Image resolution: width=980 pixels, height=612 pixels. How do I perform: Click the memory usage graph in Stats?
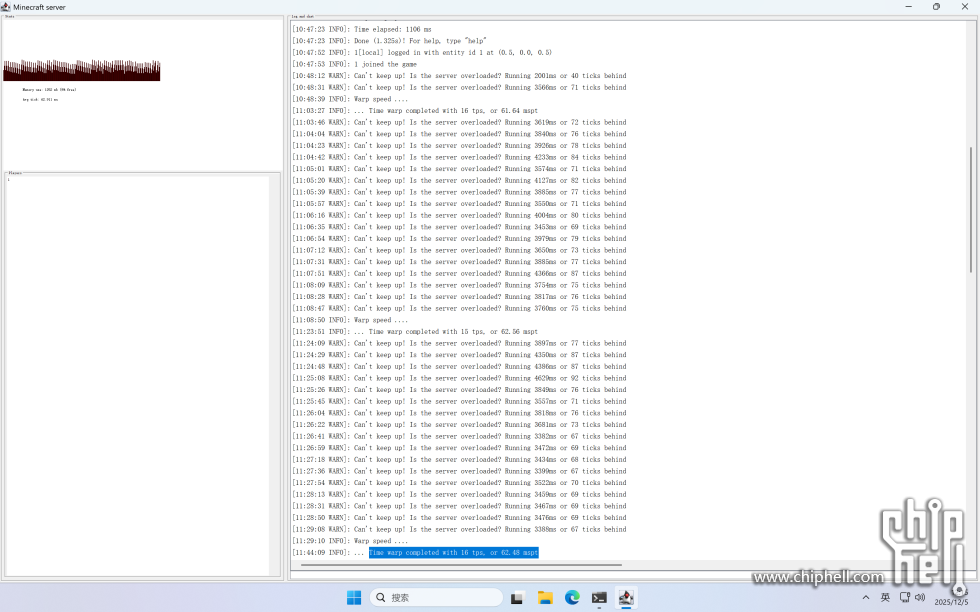click(x=81, y=70)
